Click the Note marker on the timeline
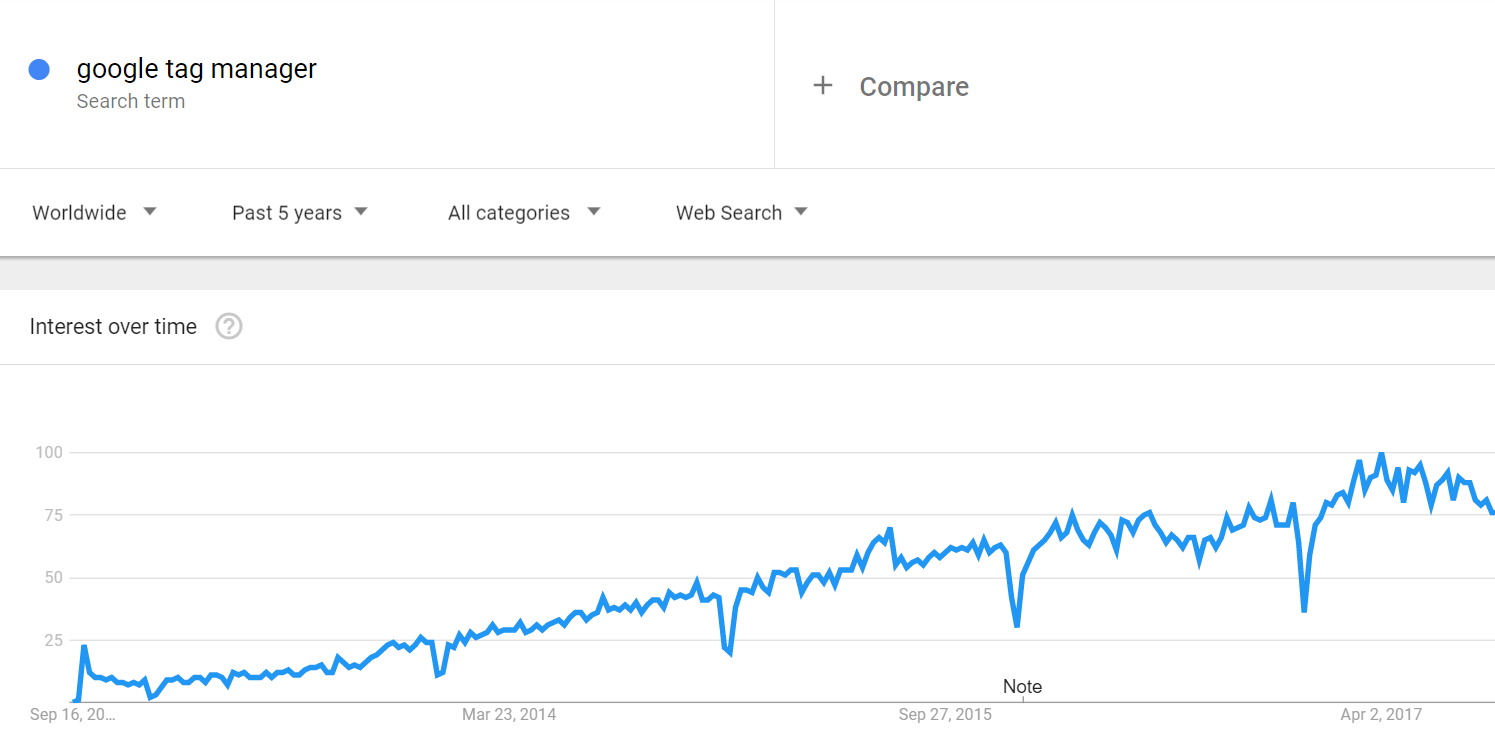The width and height of the screenshot is (1495, 738). [1022, 687]
